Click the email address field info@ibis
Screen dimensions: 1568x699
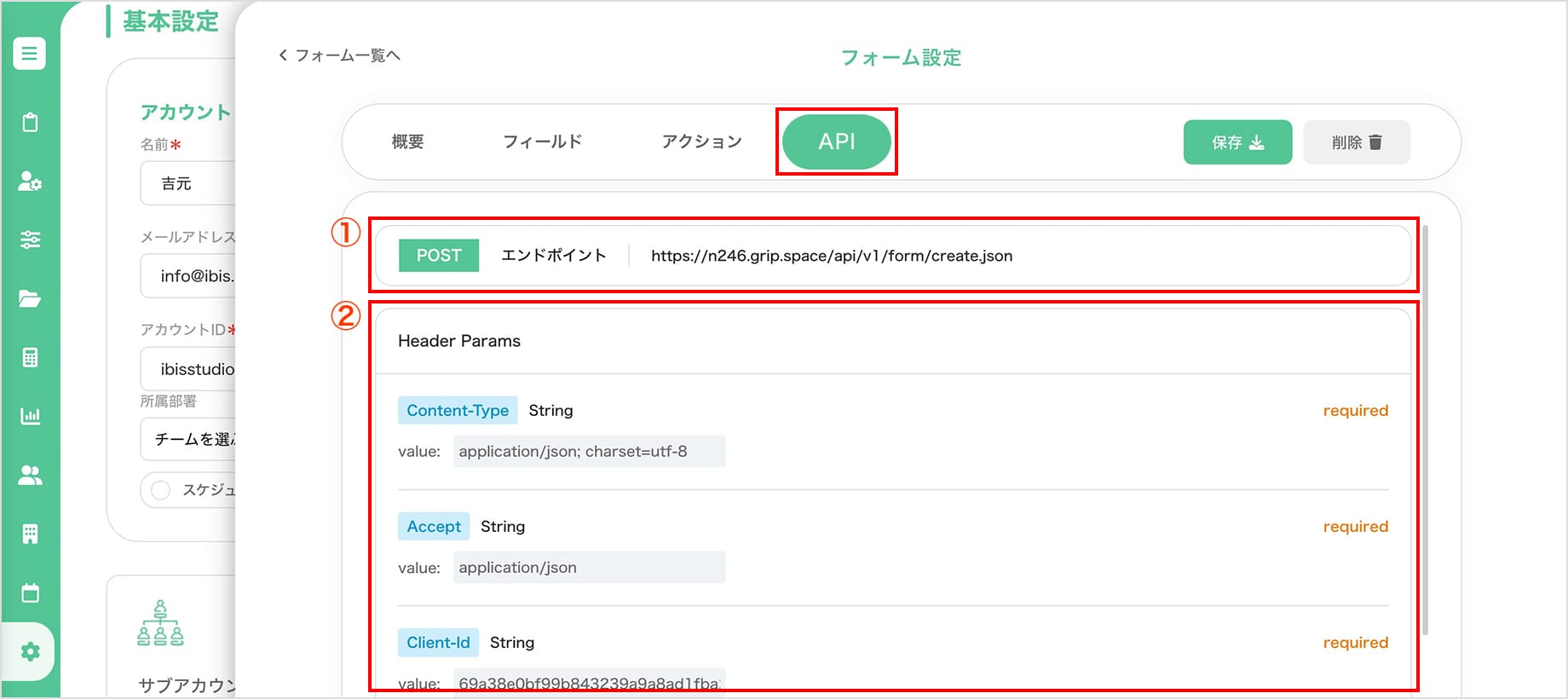pyautogui.click(x=187, y=276)
